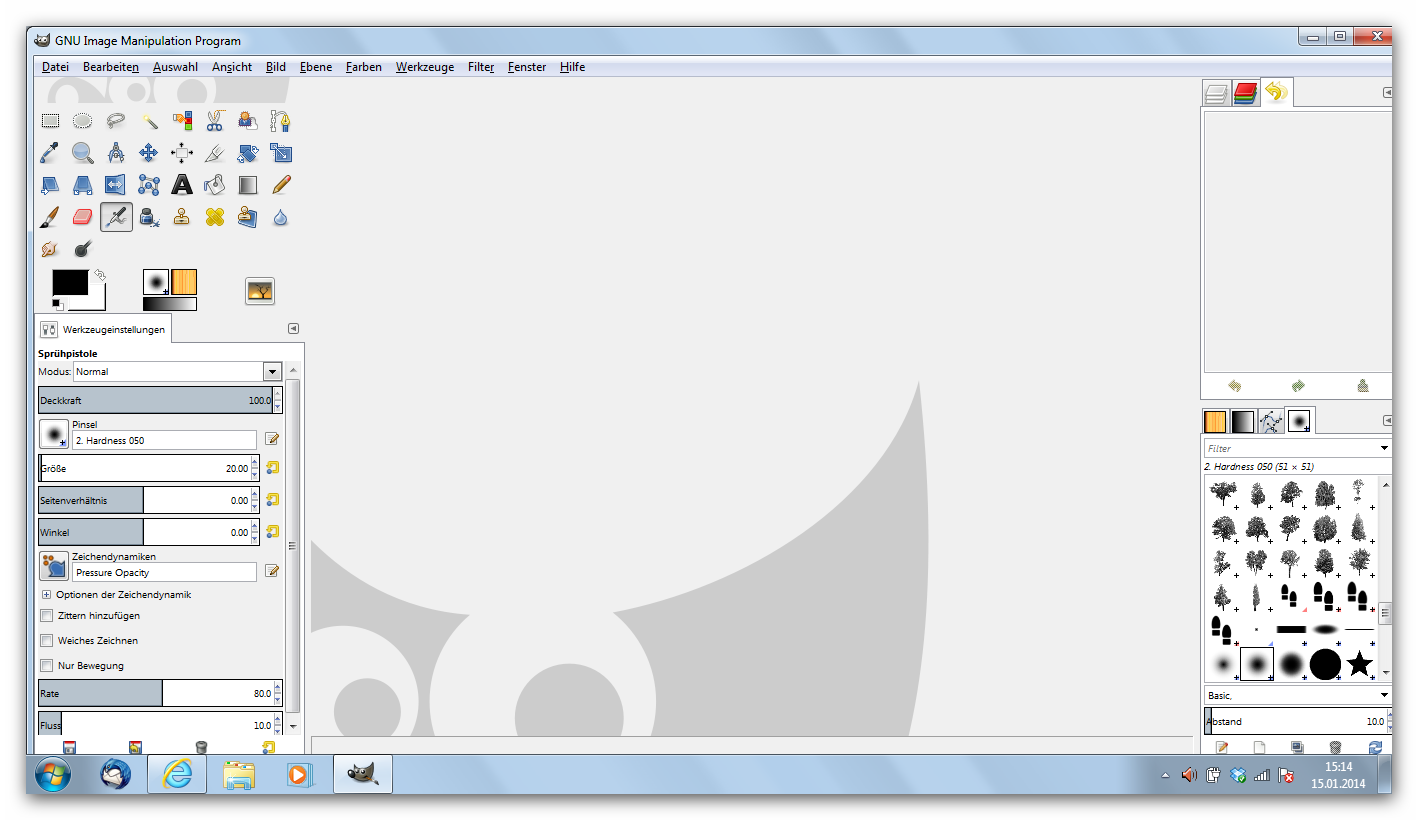This screenshot has height=820, width=1418.
Task: Select the Bucket Fill tool
Action: pos(215,185)
